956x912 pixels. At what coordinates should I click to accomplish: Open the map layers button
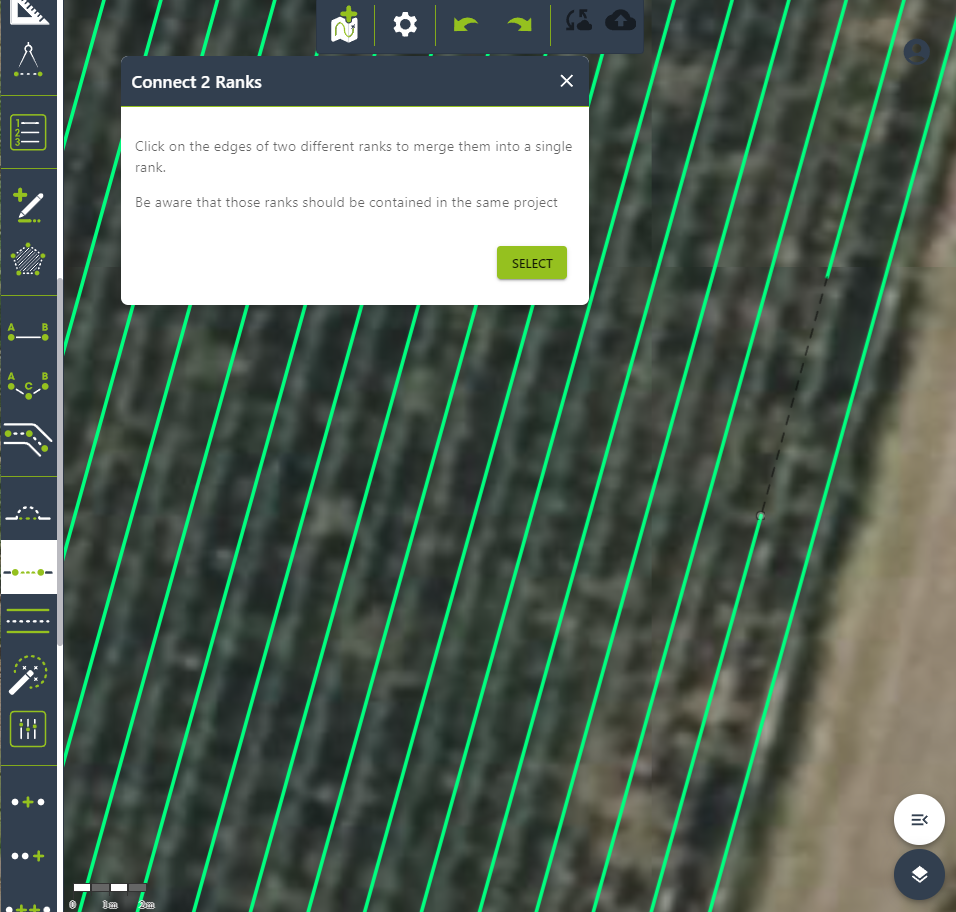pyautogui.click(x=919, y=874)
